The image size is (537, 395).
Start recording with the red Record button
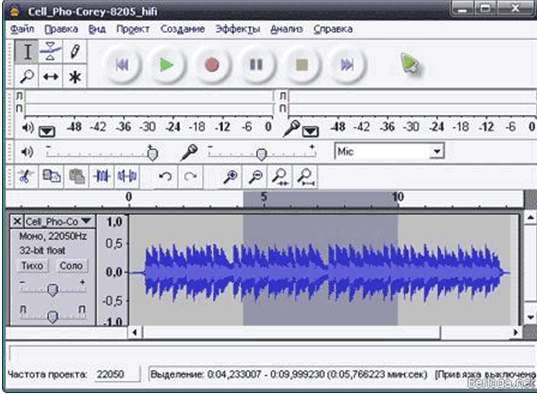(x=212, y=65)
